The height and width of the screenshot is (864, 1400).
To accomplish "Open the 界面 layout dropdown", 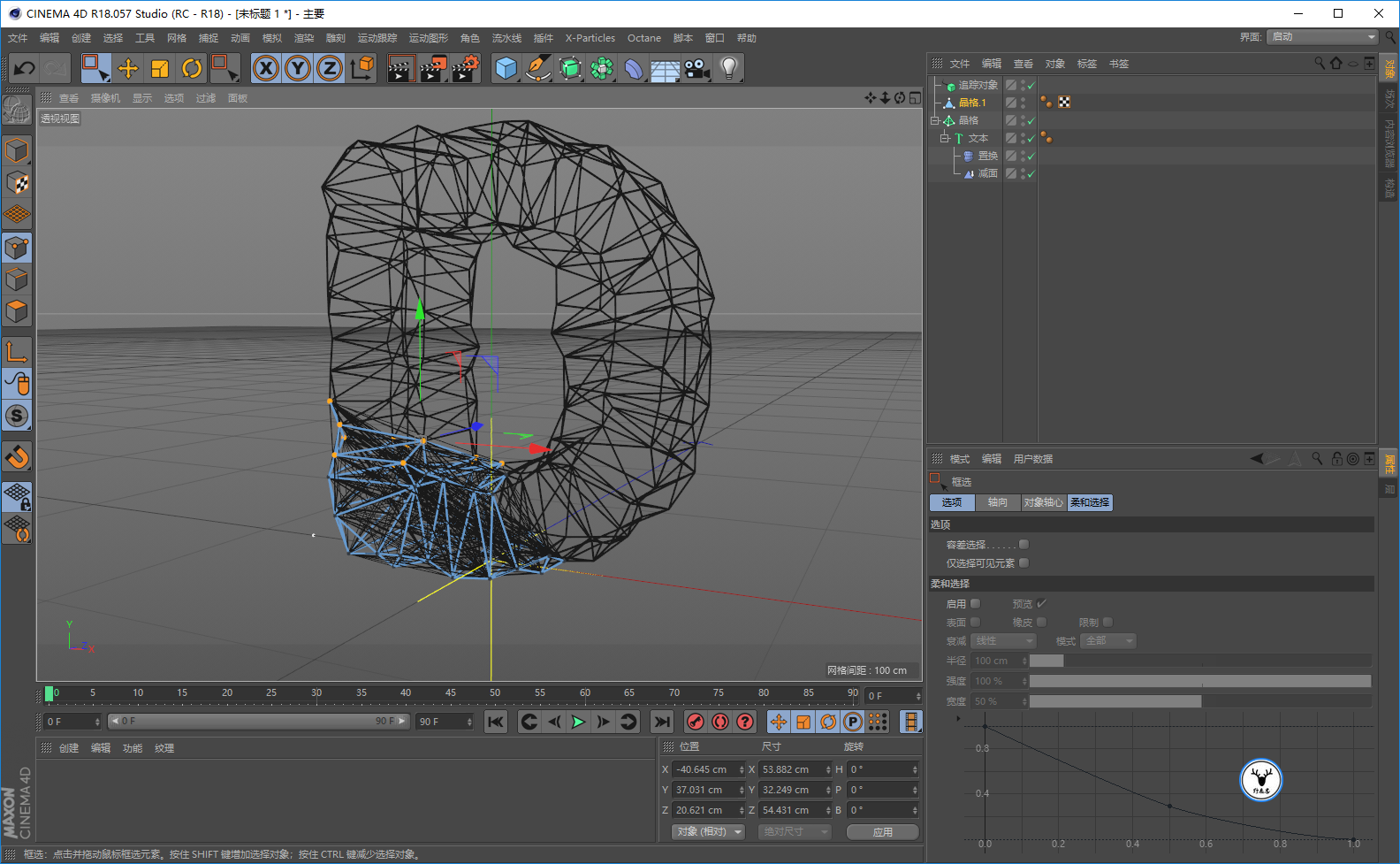I will coord(1322,37).
